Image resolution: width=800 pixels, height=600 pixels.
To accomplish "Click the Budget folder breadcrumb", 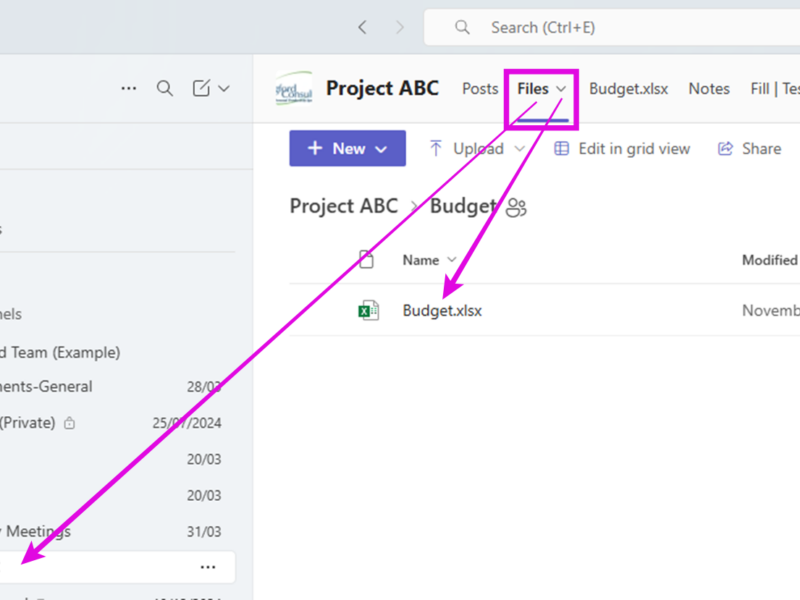I will click(x=463, y=206).
